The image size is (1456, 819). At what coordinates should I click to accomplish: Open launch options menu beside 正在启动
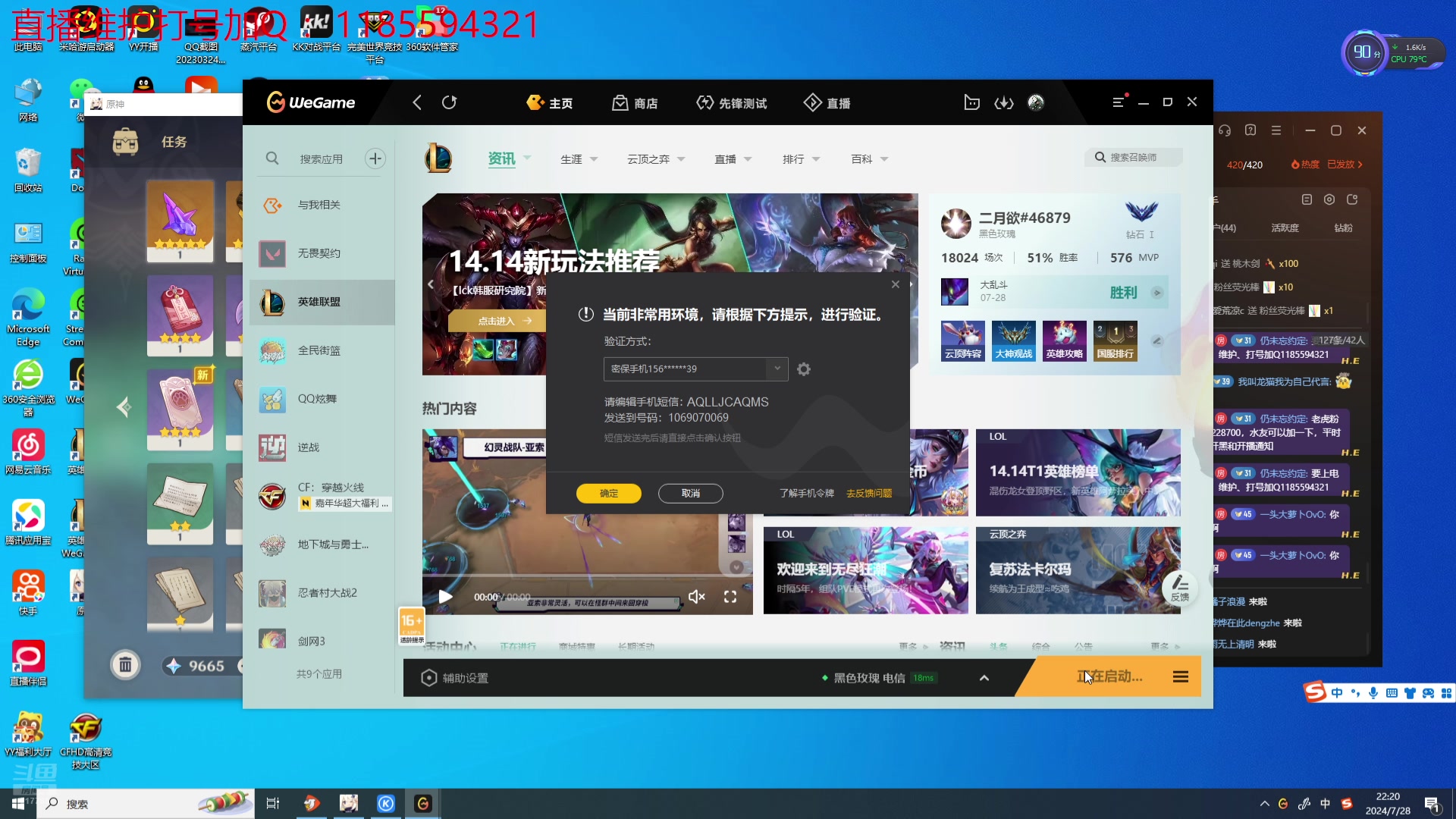click(x=1181, y=676)
